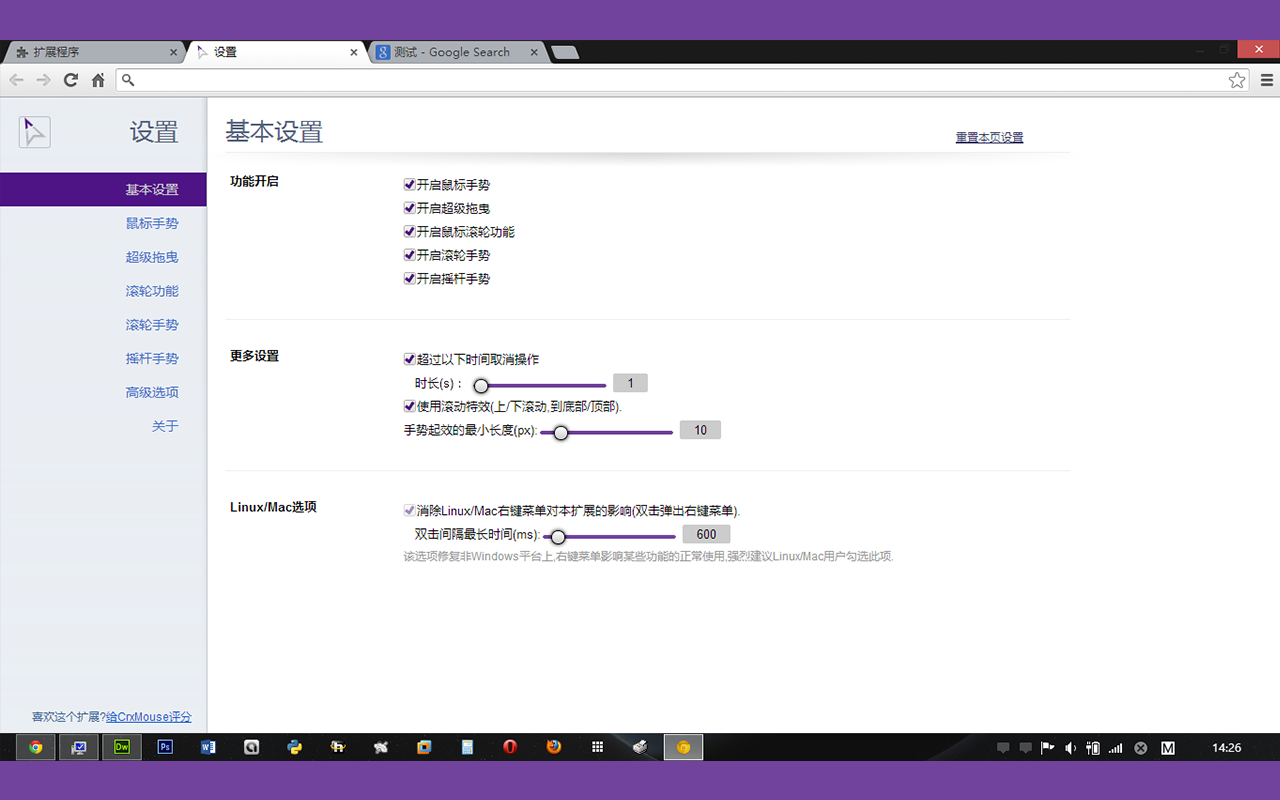Reload the settings page

coord(70,80)
